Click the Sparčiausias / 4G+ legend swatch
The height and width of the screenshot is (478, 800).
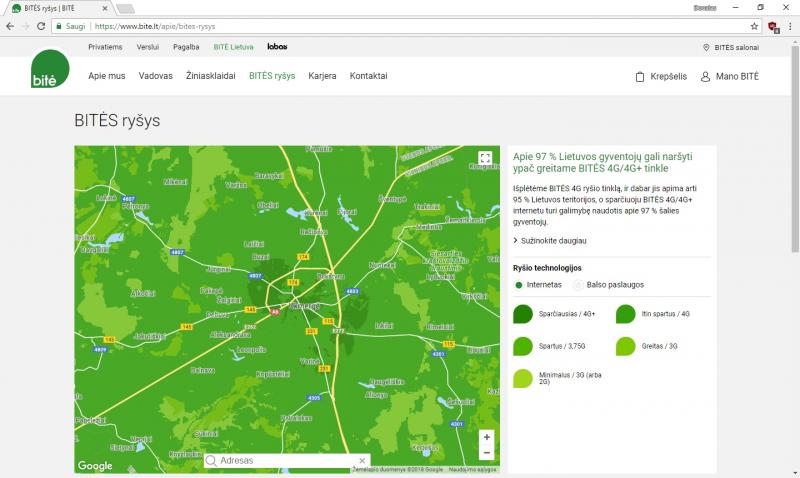[523, 314]
